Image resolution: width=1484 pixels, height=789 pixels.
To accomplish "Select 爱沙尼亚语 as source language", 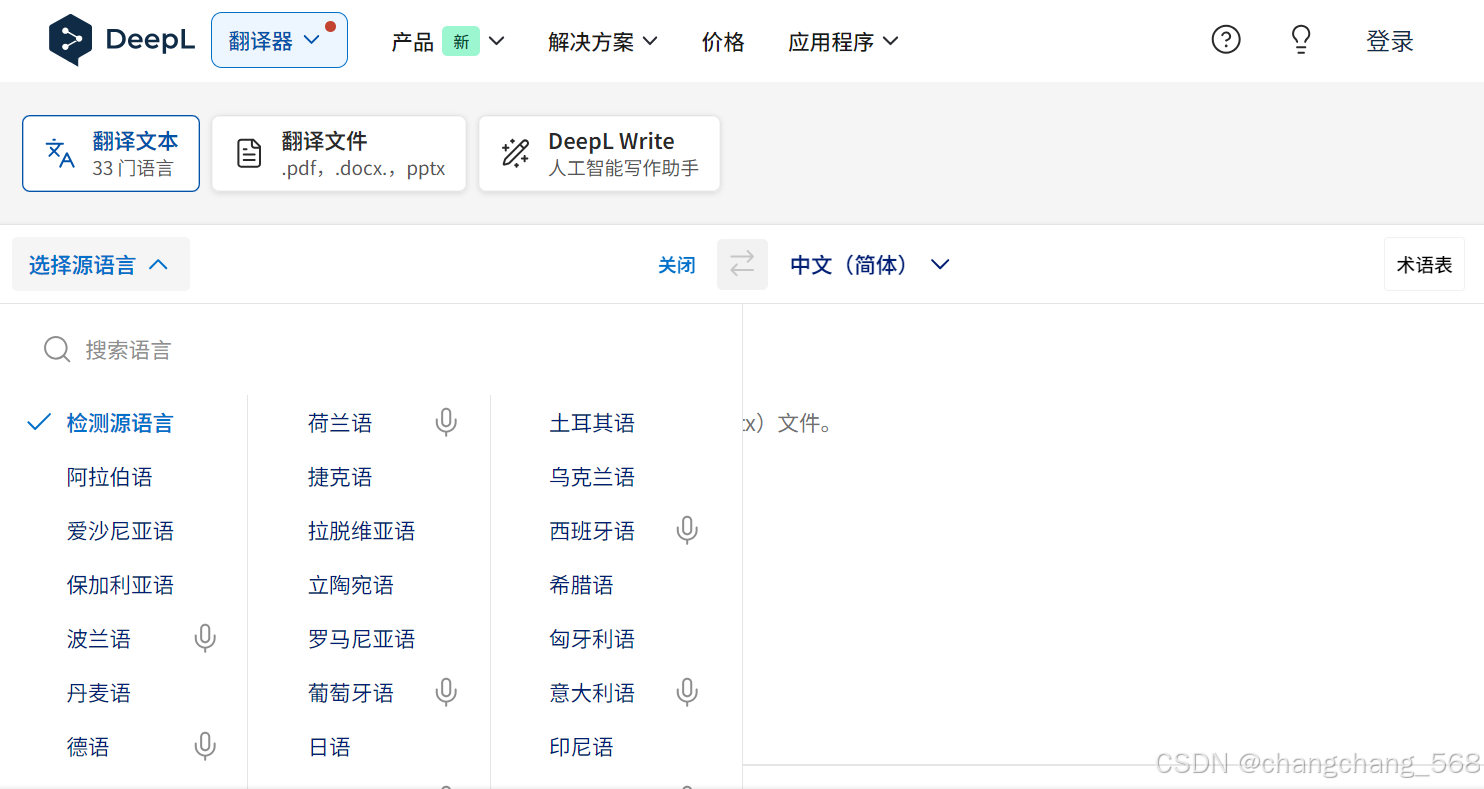I will [x=120, y=531].
